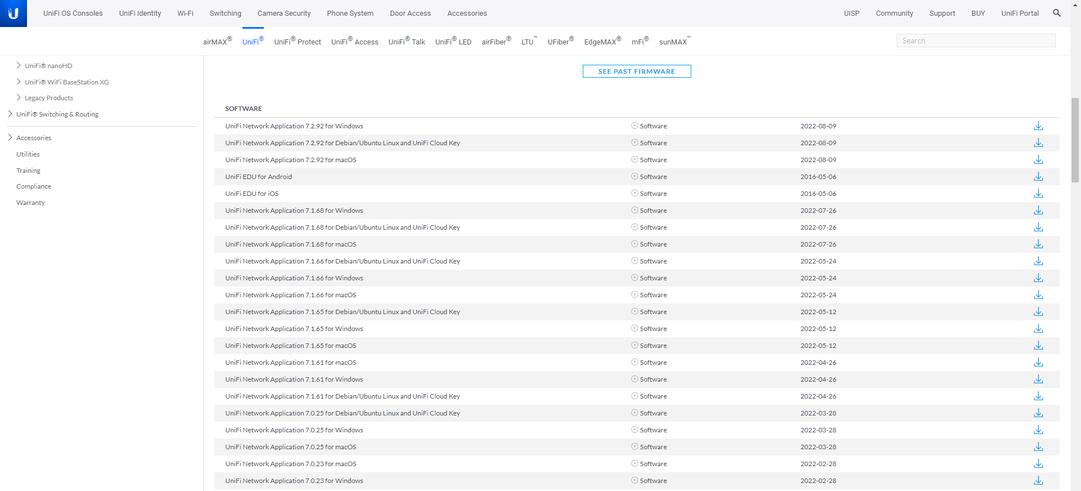Open Camera Security in top navigation
1081x491 pixels.
click(284, 13)
